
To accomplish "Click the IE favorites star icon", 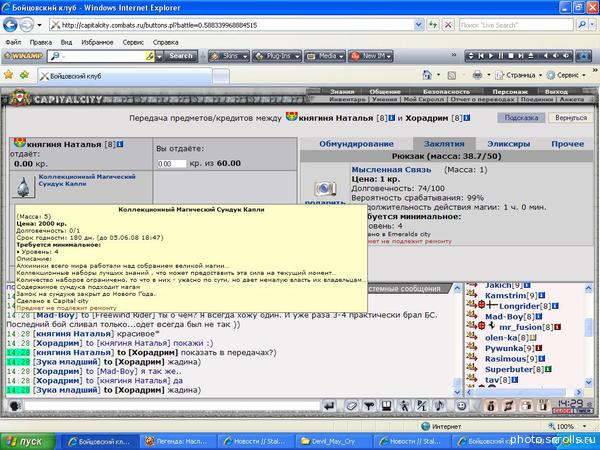I will [10, 75].
